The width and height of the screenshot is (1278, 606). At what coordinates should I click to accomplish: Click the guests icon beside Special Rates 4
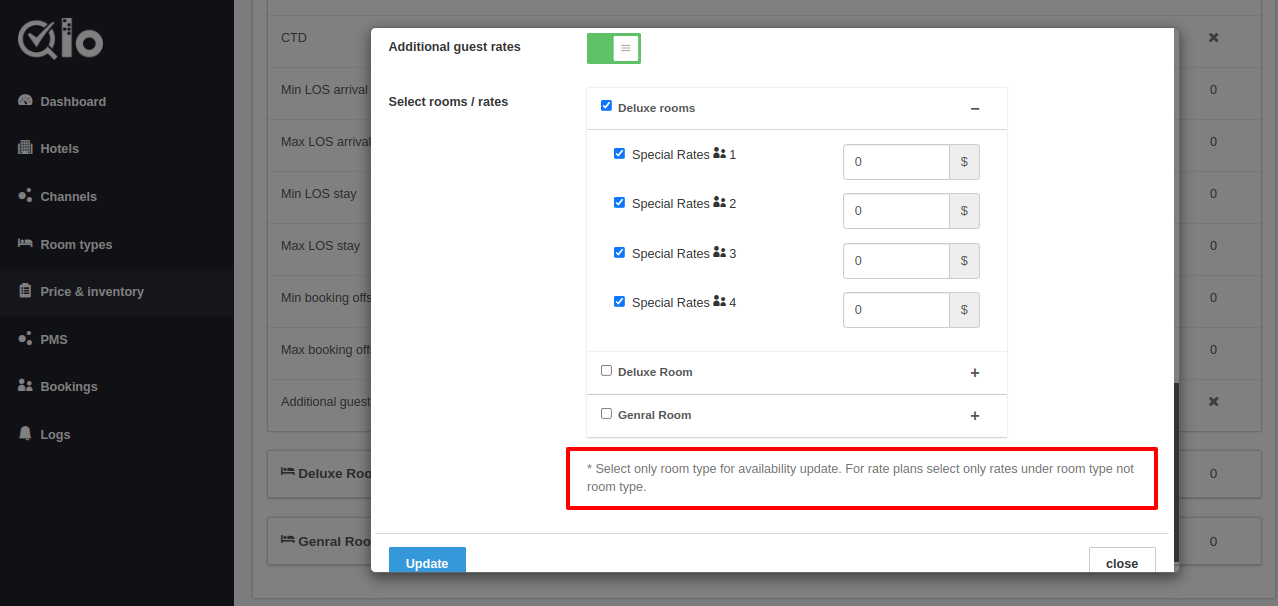pyautogui.click(x=719, y=301)
